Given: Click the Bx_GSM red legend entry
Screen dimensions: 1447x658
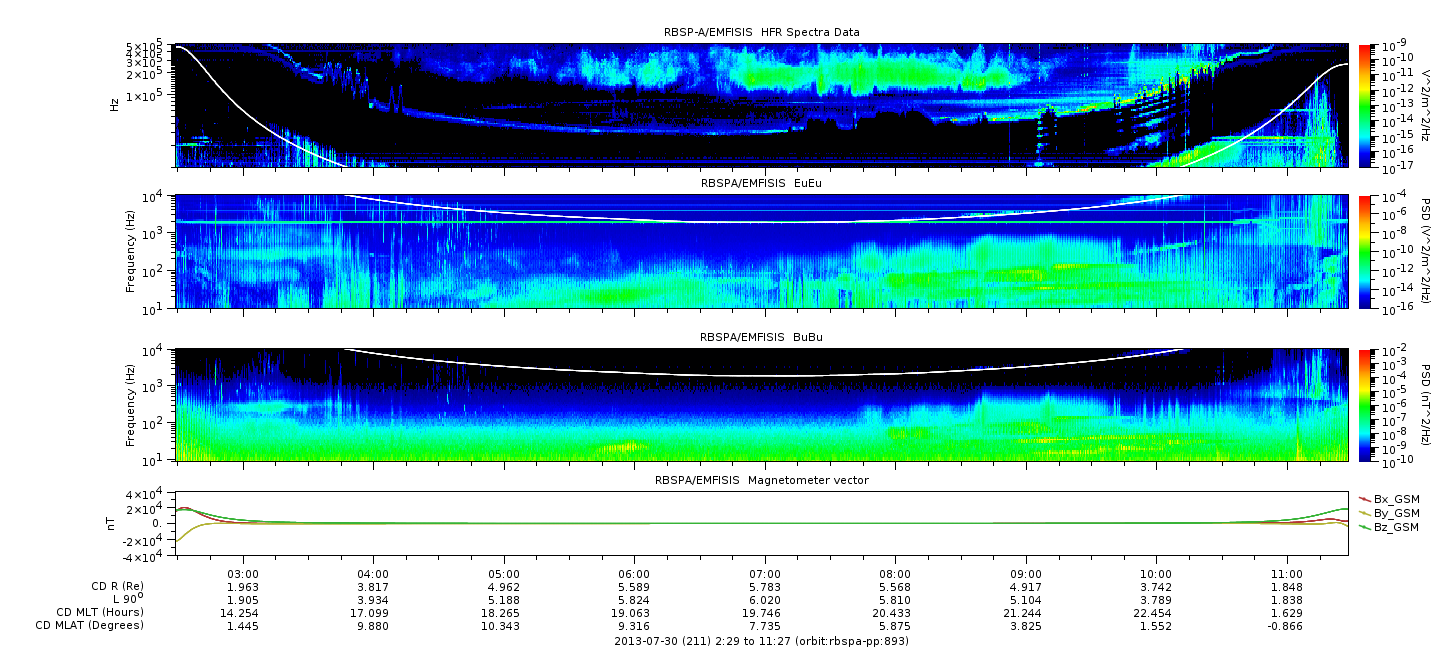Looking at the screenshot, I should (1389, 498).
